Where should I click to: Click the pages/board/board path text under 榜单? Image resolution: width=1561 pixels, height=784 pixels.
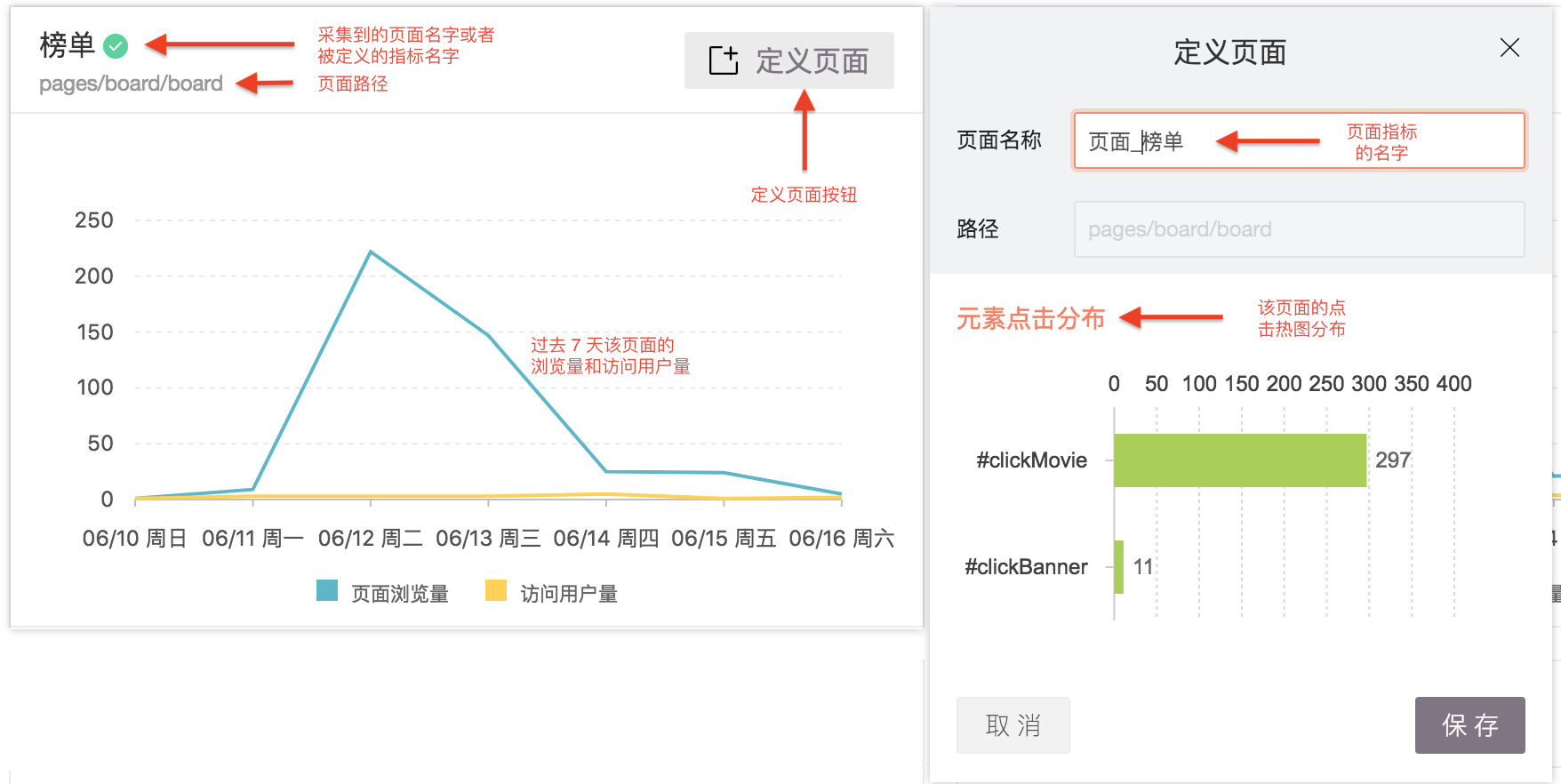pyautogui.click(x=131, y=84)
